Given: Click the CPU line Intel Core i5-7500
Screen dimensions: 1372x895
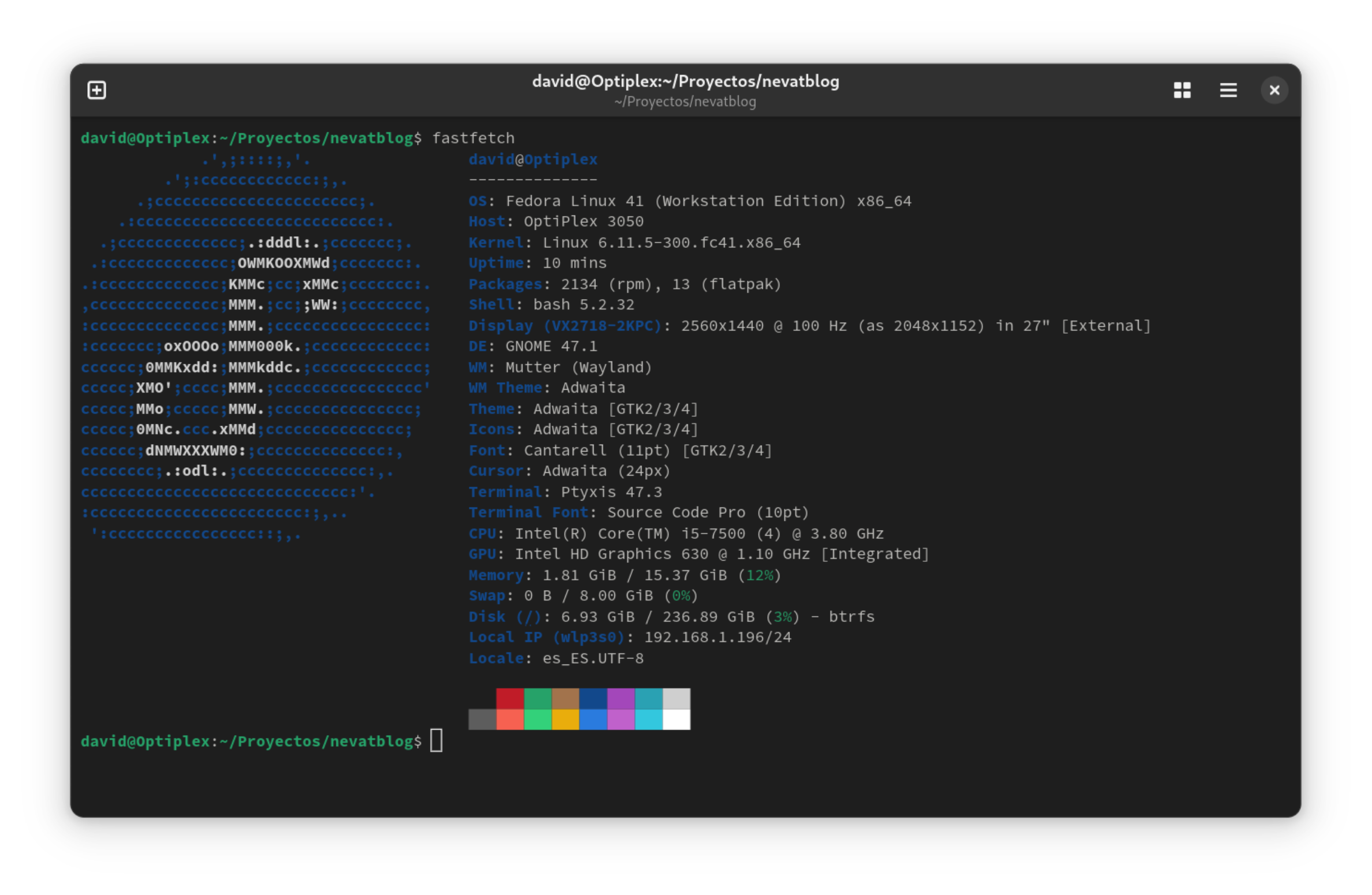Looking at the screenshot, I should pyautogui.click(x=676, y=534).
